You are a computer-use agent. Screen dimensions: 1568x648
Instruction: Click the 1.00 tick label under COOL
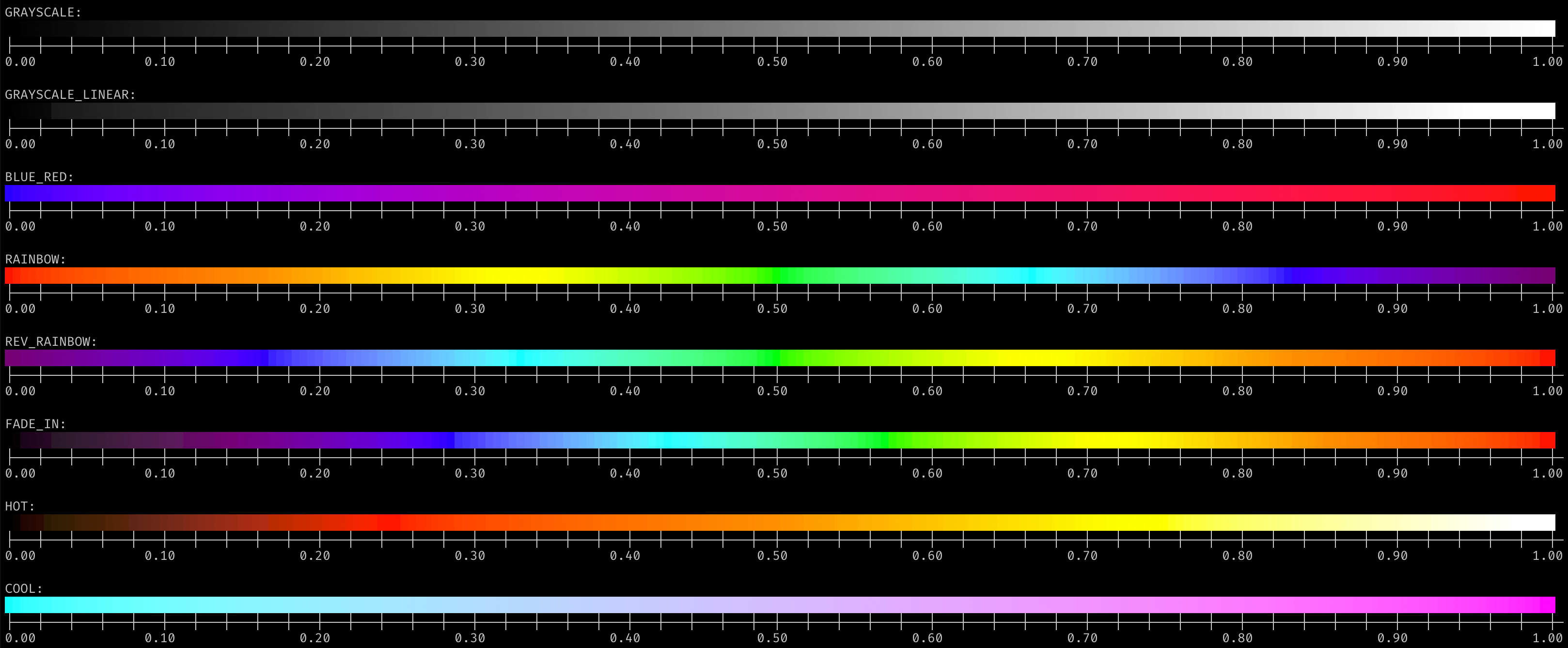click(x=1549, y=639)
